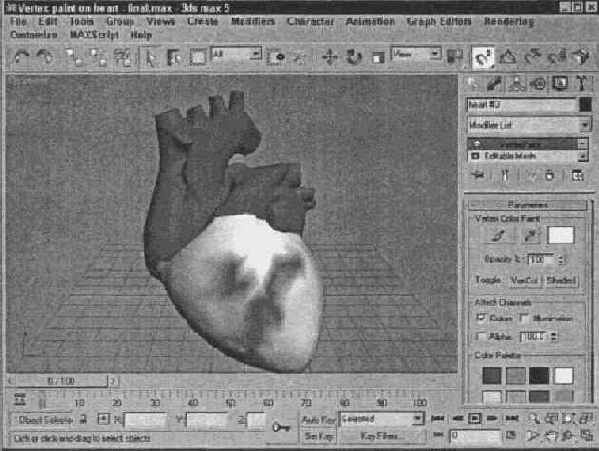Screen dimensions: 599x451
Task: Select the vertex Paint brush button
Action: pyautogui.click(x=498, y=236)
